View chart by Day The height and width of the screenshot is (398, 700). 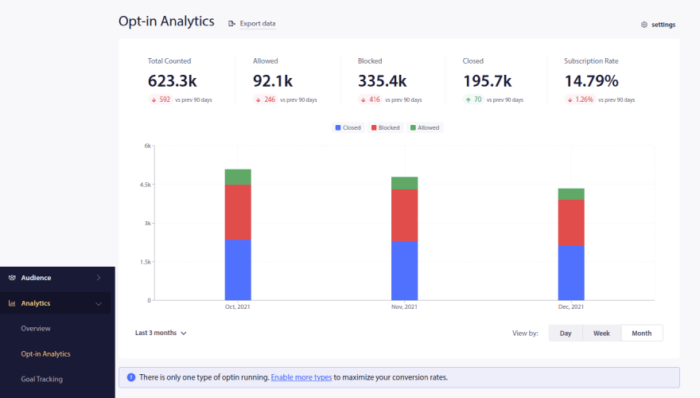566,333
